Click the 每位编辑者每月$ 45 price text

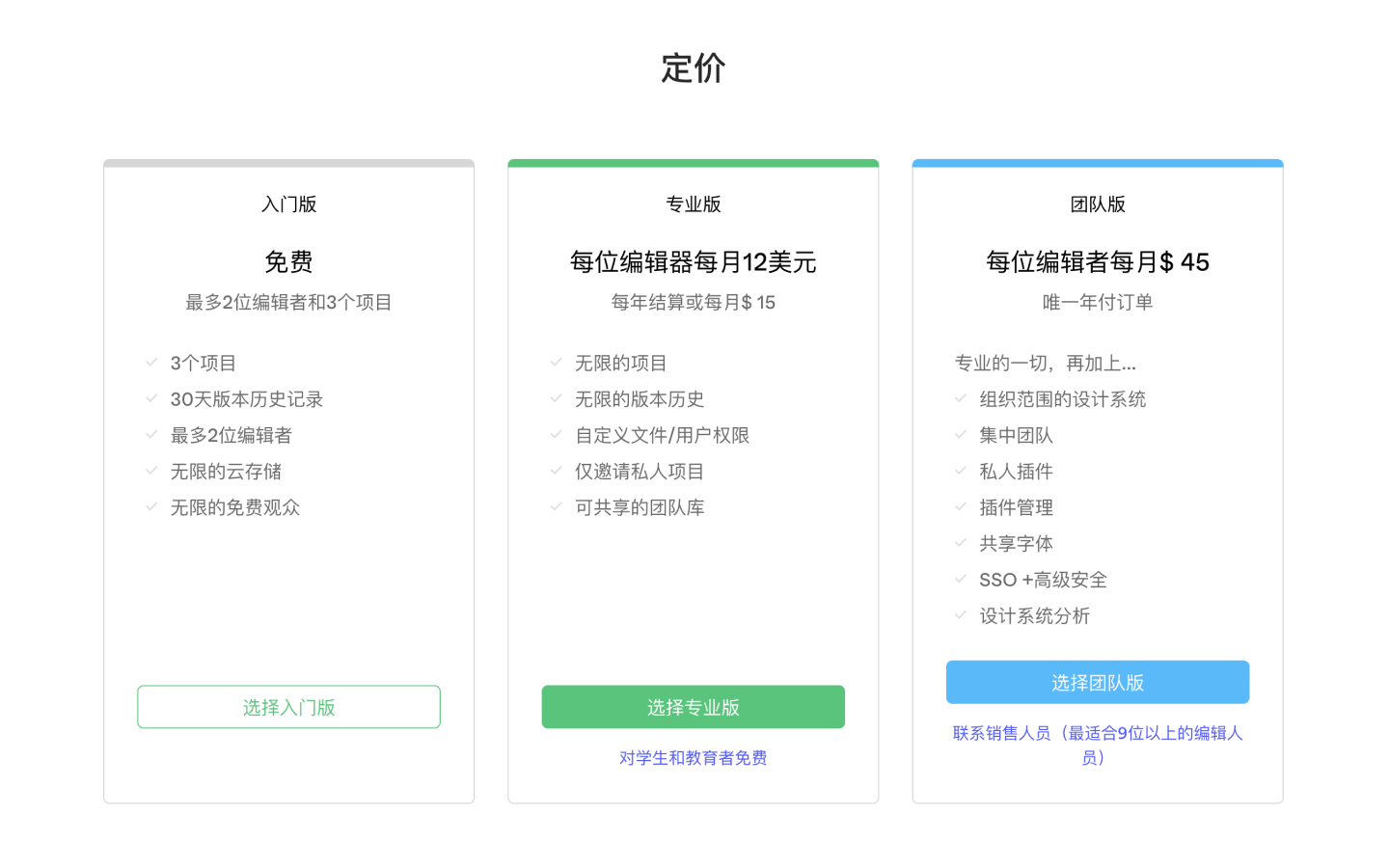click(1097, 262)
